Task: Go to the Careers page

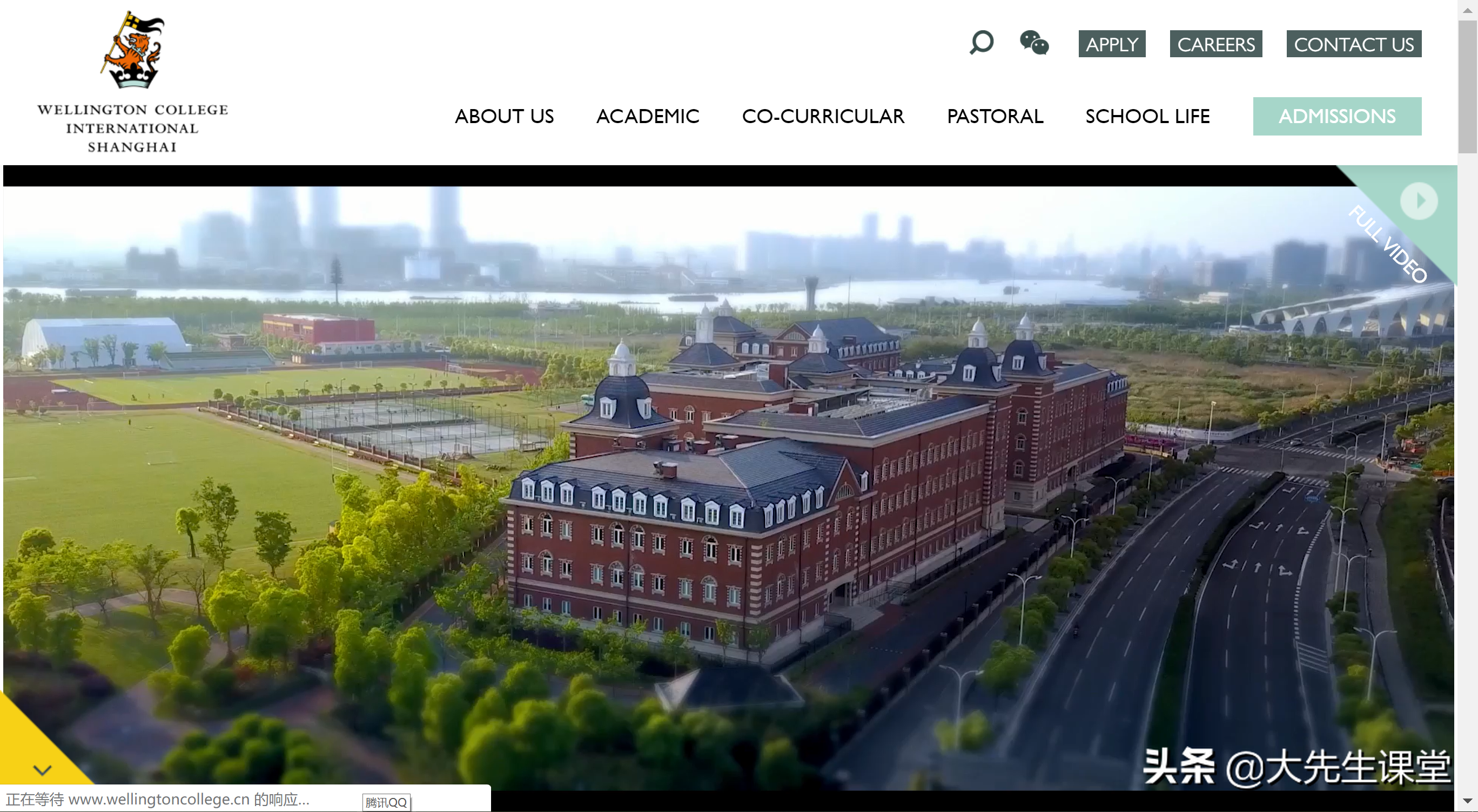Action: click(x=1215, y=44)
